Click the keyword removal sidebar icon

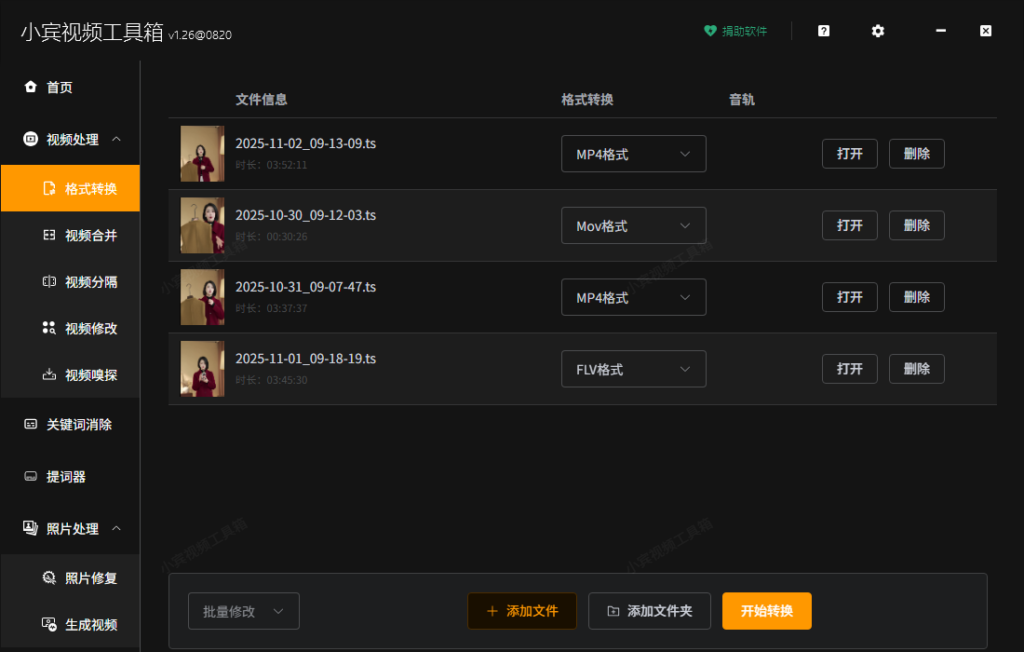pyautogui.click(x=30, y=425)
